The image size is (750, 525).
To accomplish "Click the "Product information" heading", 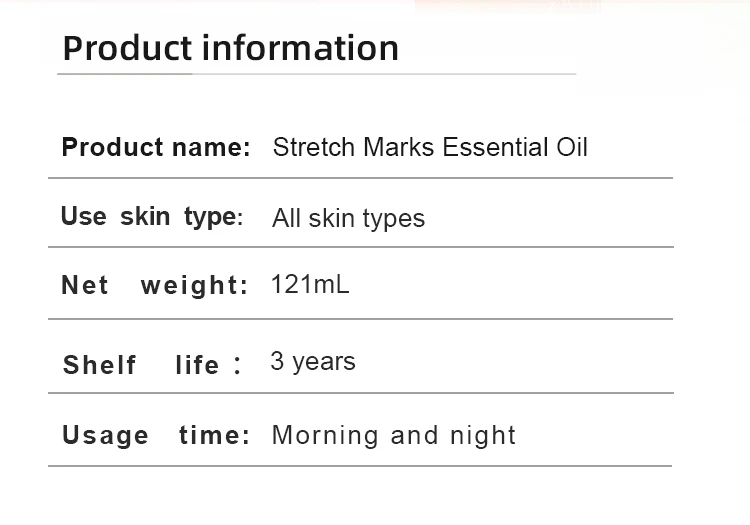I will 230,48.
